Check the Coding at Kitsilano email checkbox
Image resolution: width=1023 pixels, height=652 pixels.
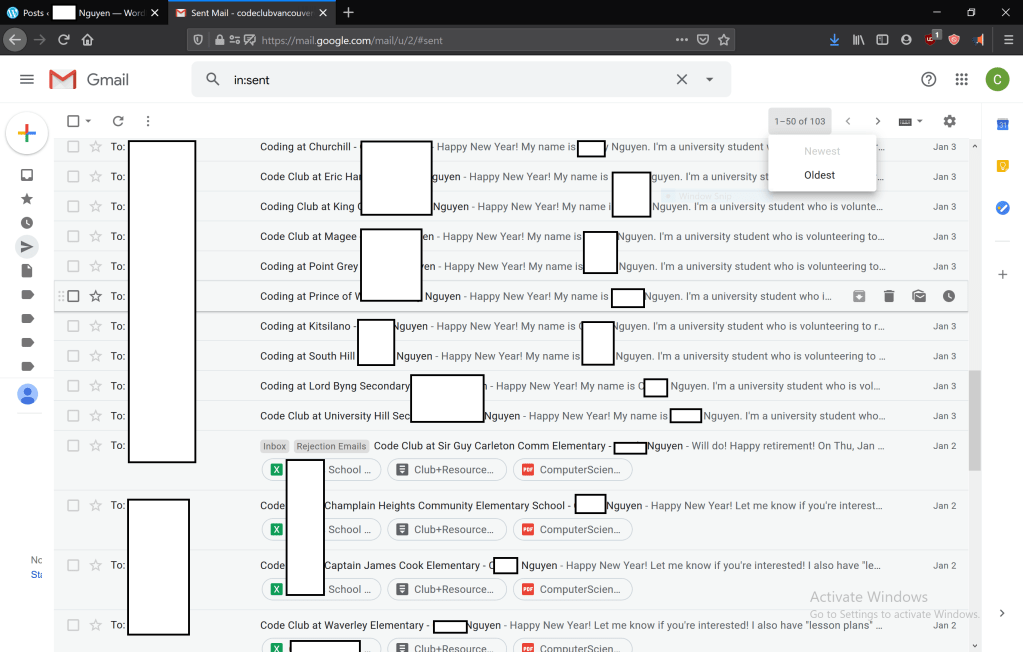click(x=73, y=326)
